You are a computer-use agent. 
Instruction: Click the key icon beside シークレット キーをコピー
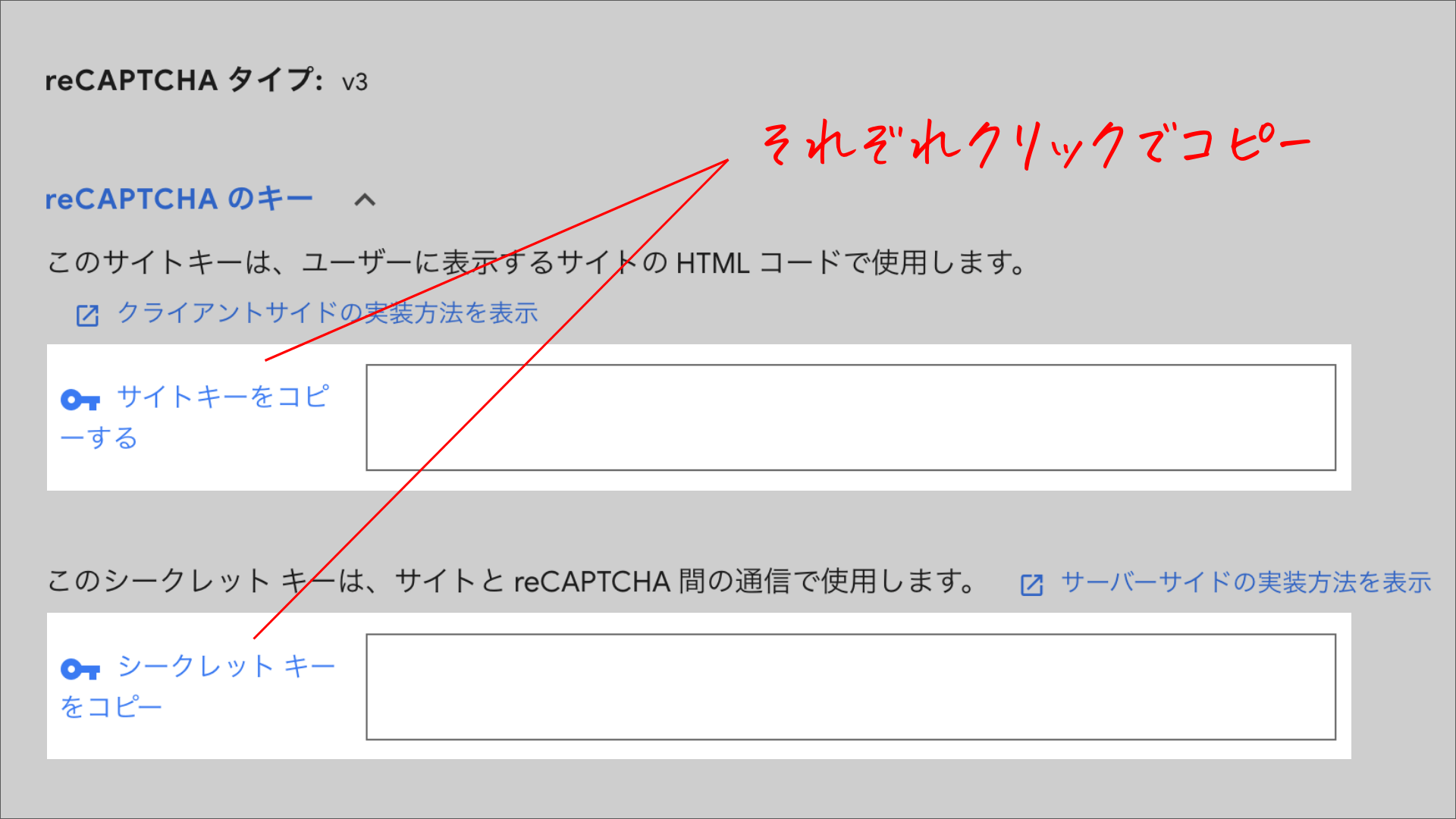(80, 669)
